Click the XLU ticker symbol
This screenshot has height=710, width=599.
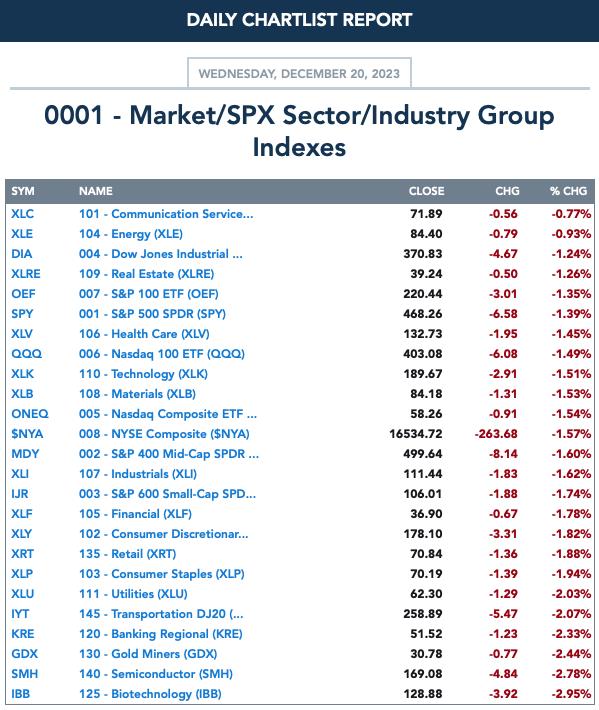pos(23,594)
